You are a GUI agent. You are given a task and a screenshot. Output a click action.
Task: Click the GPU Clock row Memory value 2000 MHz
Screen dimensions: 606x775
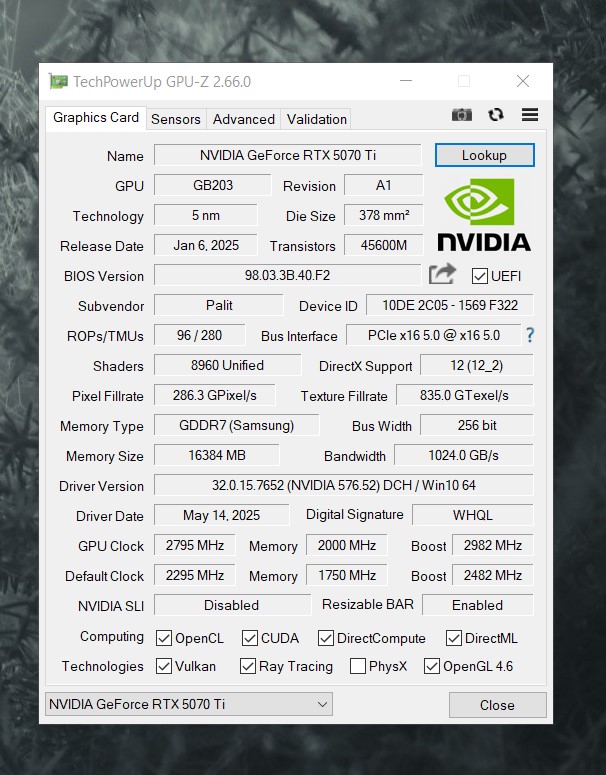coord(346,546)
